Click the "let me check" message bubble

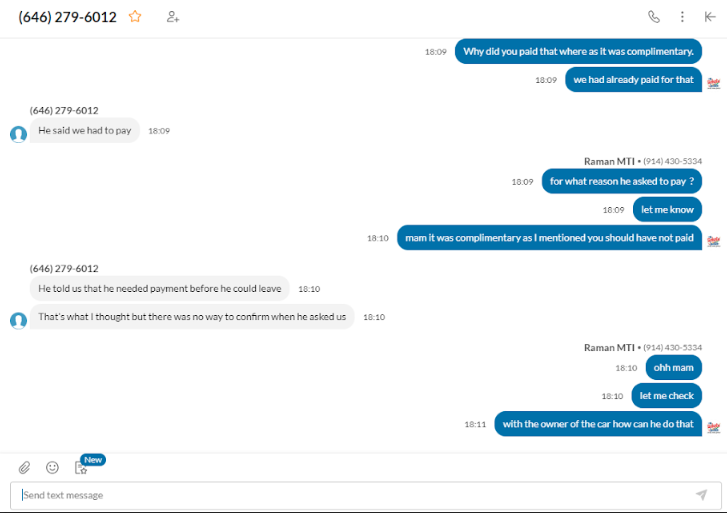(x=666, y=396)
